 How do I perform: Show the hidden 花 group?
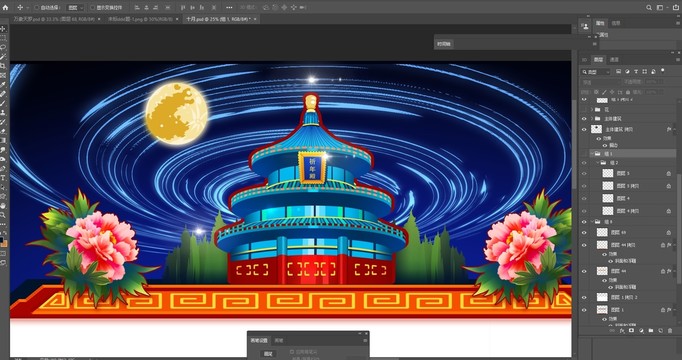coord(584,110)
